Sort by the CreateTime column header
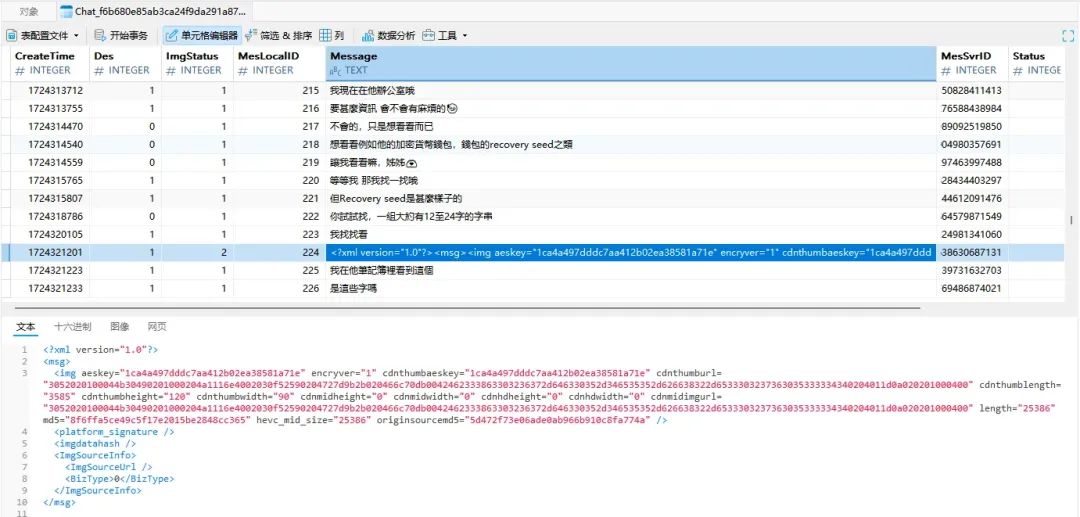The image size is (1080, 517). (50, 63)
